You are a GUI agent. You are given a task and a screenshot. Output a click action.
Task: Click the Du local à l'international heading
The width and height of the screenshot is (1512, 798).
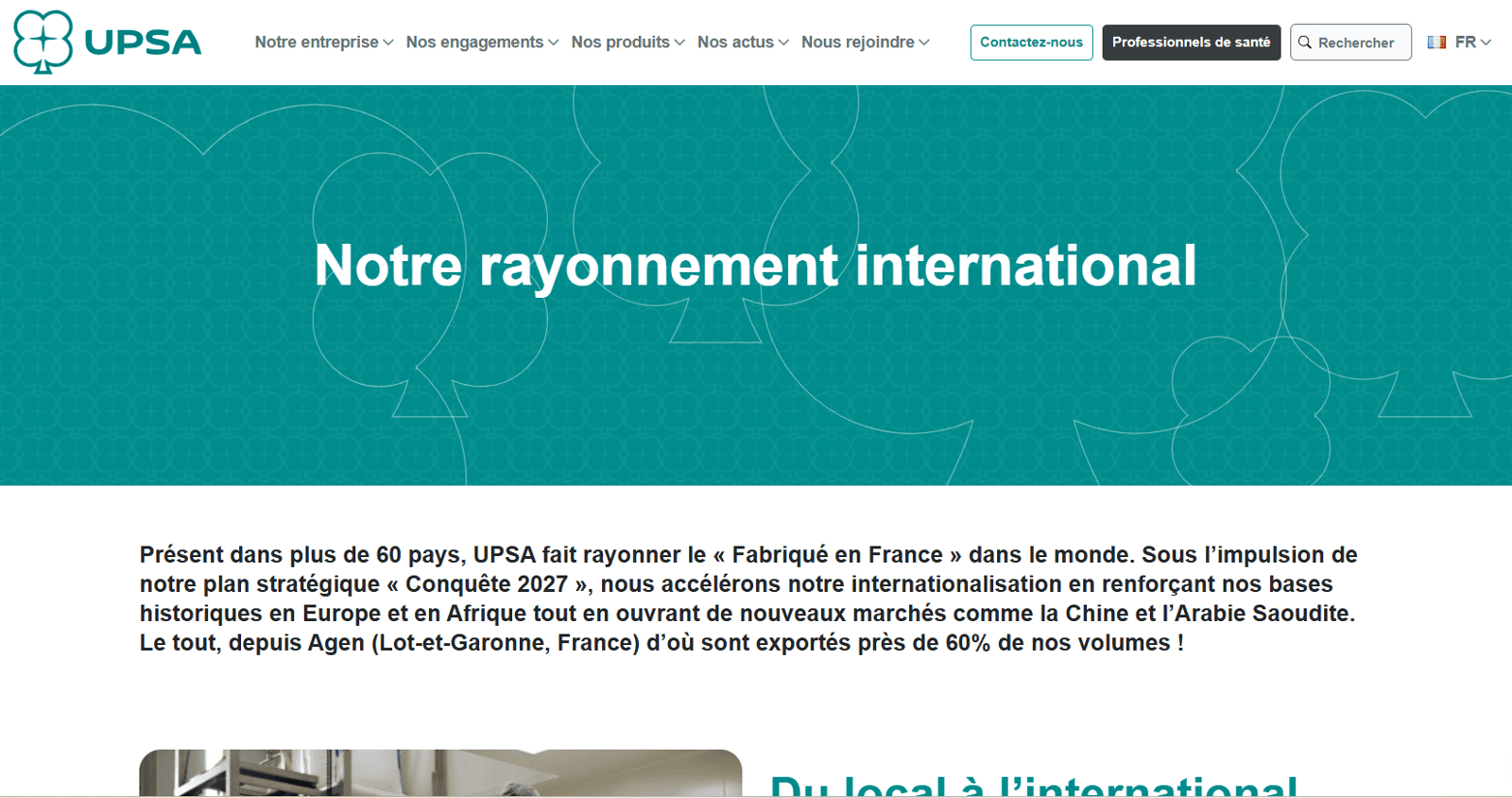coord(1034,785)
